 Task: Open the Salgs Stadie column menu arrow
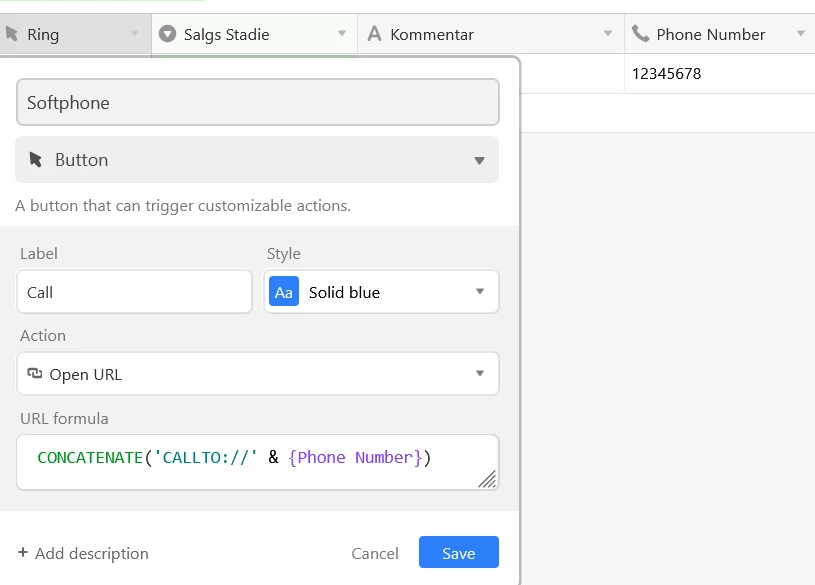pyautogui.click(x=342, y=34)
